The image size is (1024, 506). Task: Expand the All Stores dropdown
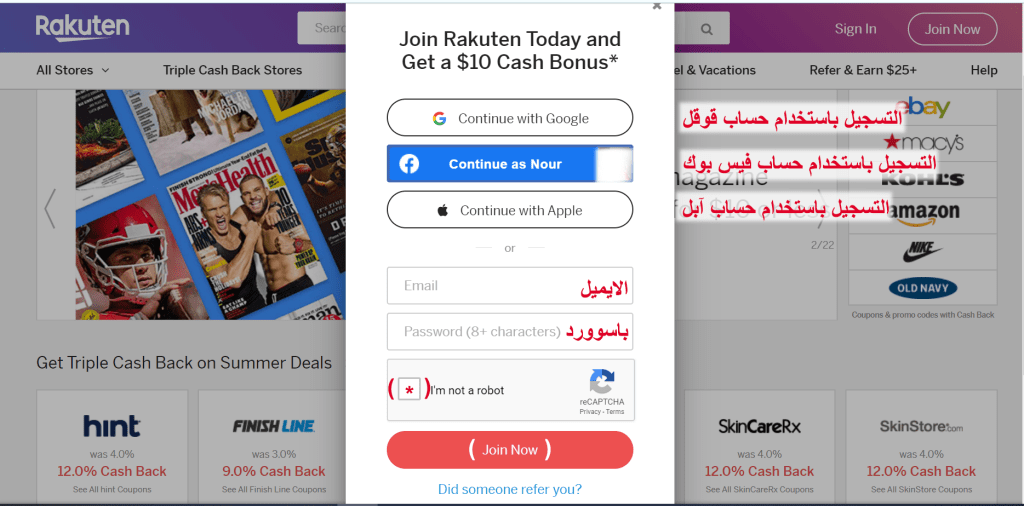click(72, 70)
